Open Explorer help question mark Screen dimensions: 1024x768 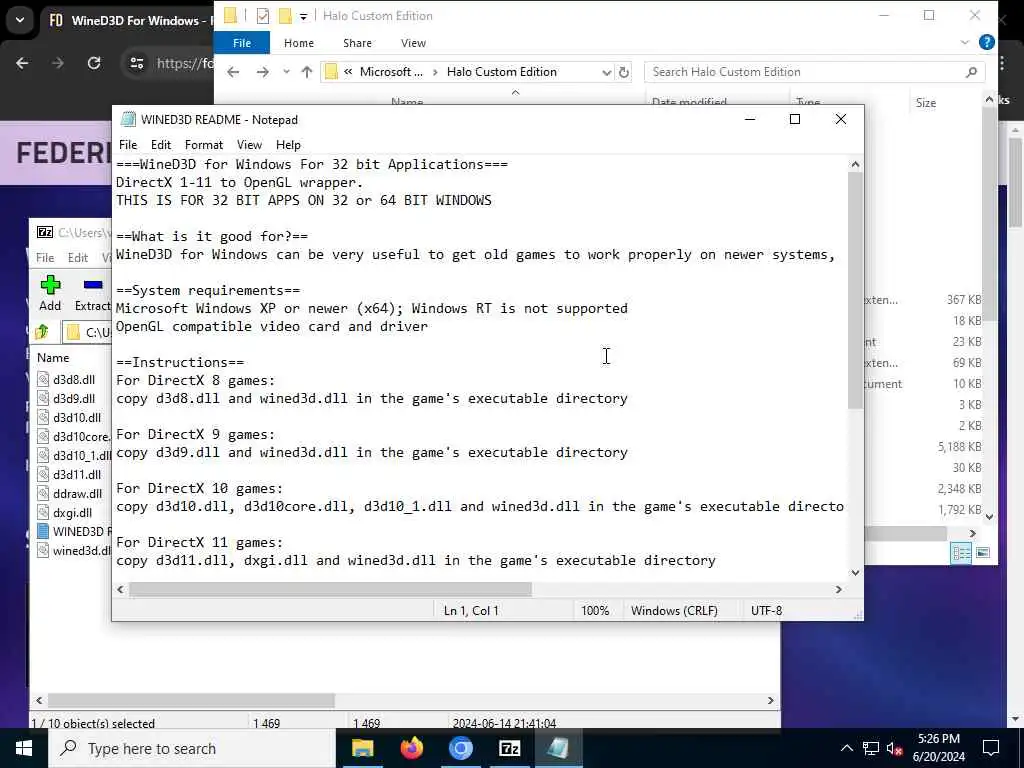tap(987, 42)
